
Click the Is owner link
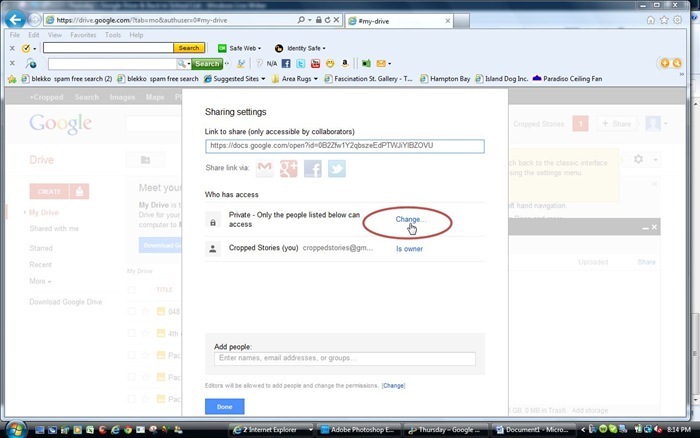click(x=409, y=249)
